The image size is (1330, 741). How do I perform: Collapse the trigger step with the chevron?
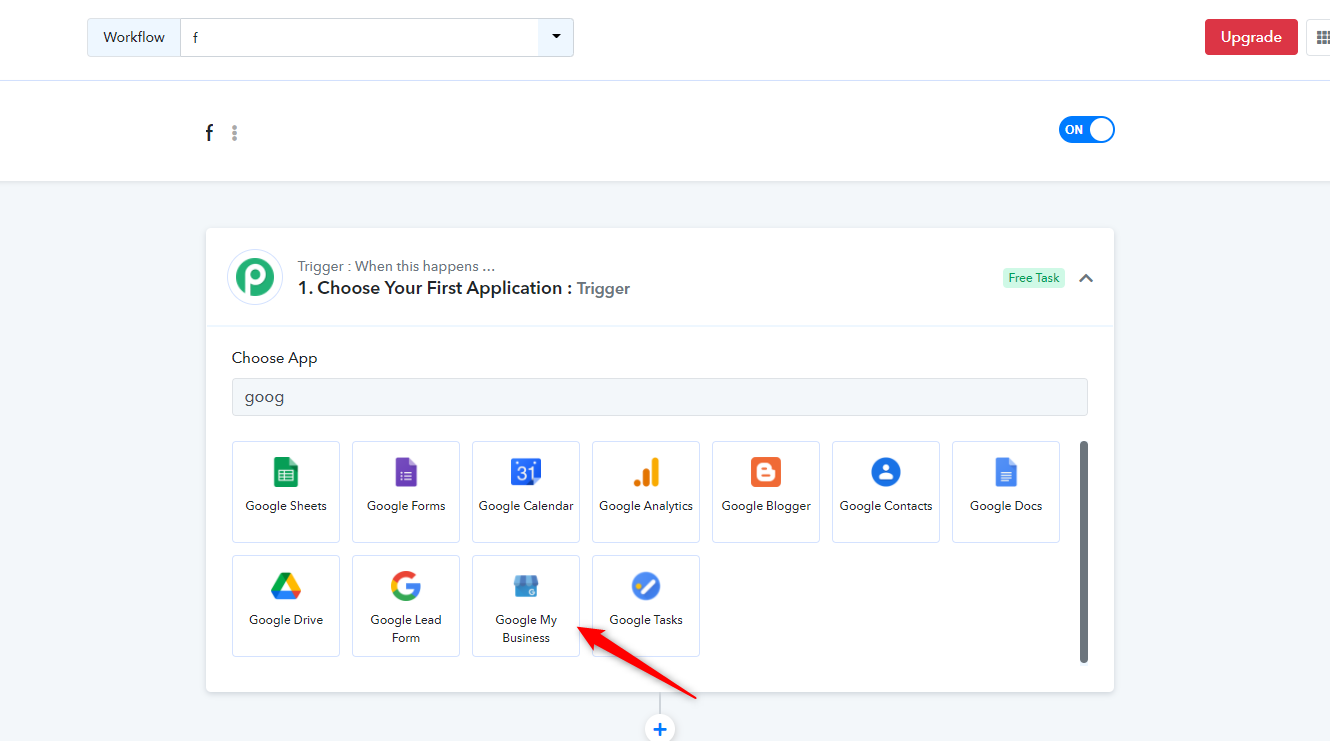coord(1086,278)
